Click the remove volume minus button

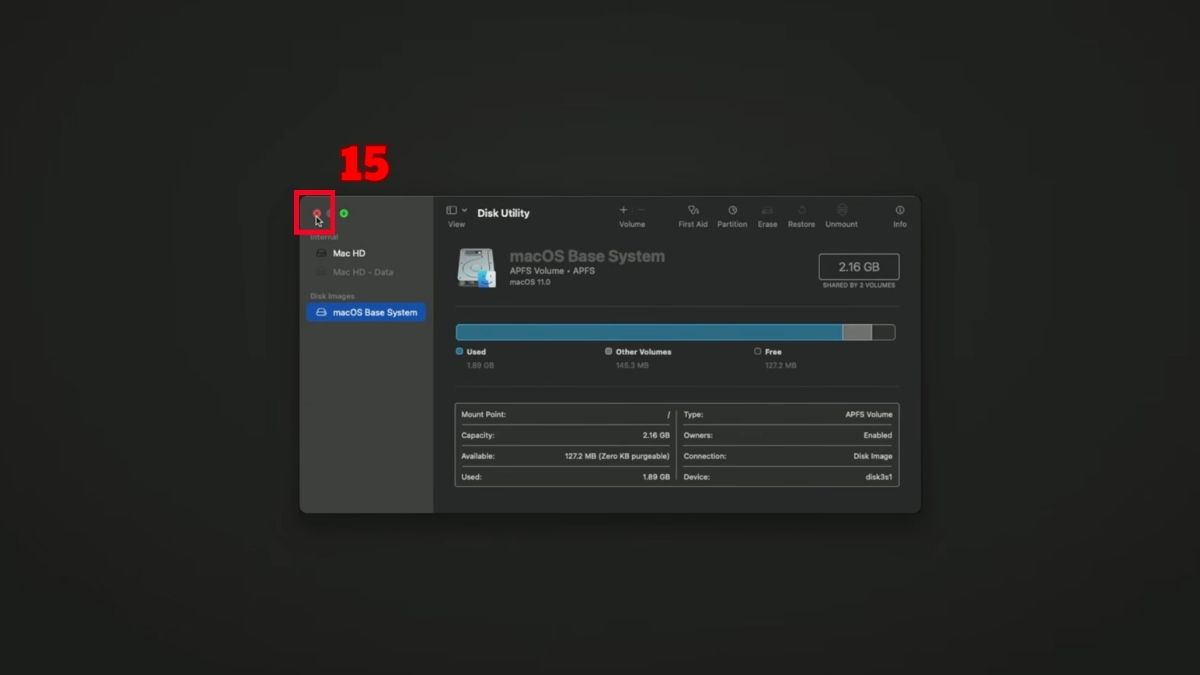(641, 210)
